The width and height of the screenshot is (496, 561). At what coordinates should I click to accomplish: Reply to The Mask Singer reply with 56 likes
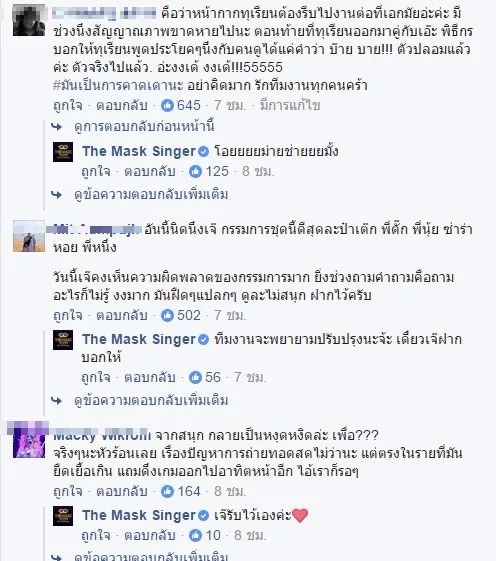pyautogui.click(x=150, y=377)
